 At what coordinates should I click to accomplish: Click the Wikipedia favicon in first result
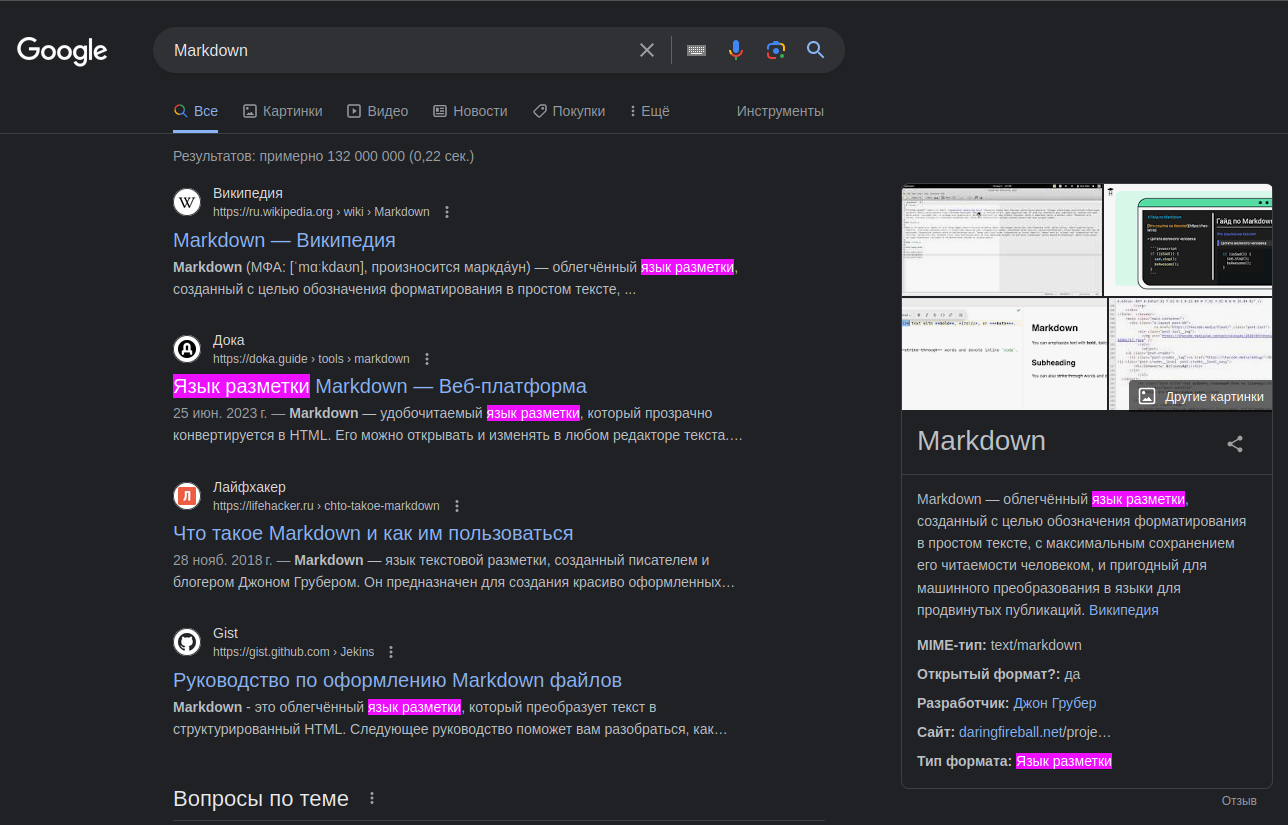pos(187,202)
